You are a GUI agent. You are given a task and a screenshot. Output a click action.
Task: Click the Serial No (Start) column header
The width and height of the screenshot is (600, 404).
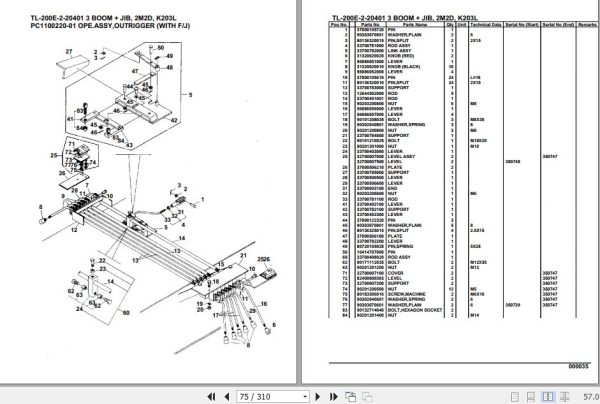522,24
